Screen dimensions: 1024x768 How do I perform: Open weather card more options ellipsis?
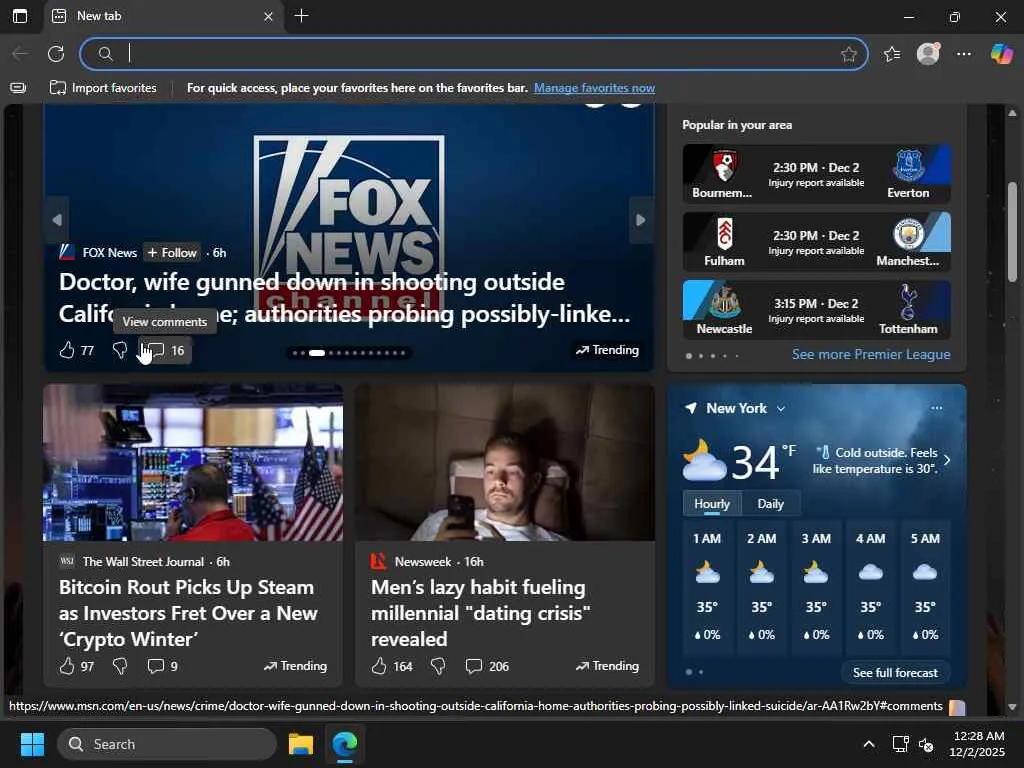936,408
